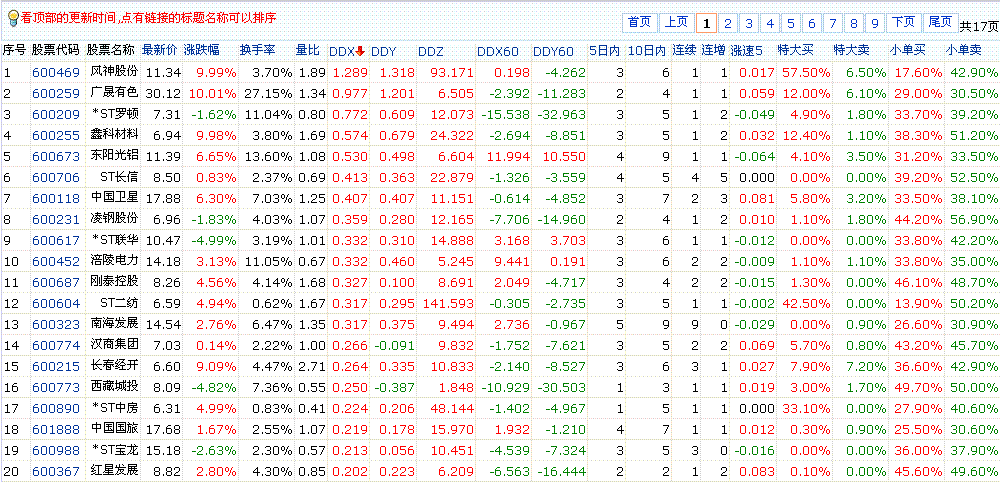Open stock code 600367
This screenshot has height=482, width=1000.
[x=56, y=472]
